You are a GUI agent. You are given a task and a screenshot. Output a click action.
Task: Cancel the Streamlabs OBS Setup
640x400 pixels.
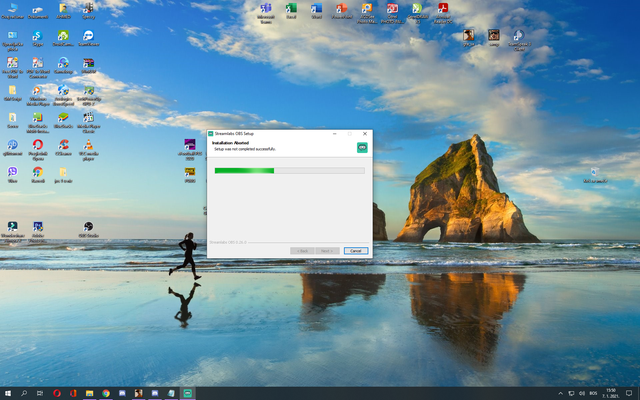point(356,251)
